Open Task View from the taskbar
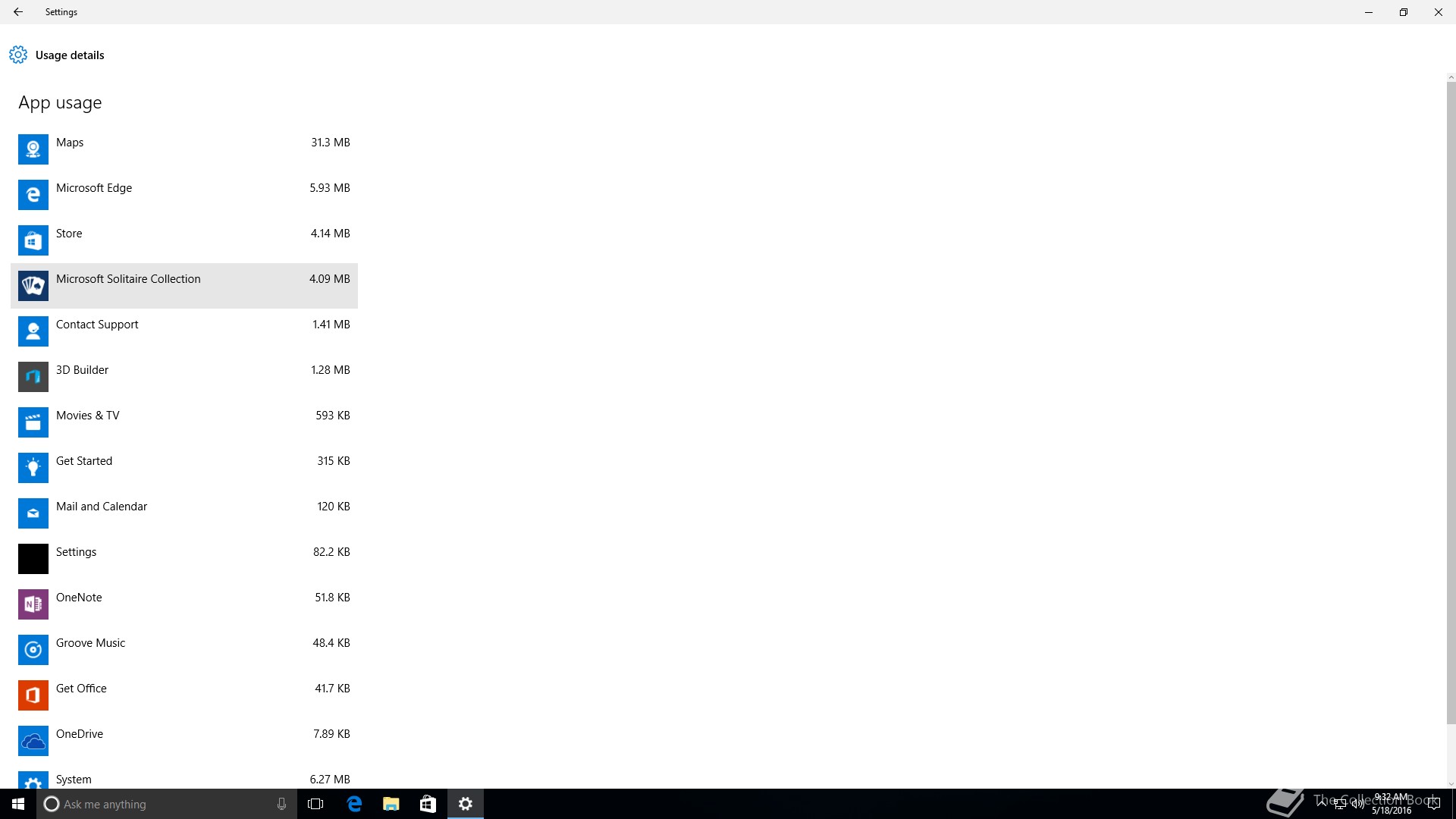Viewport: 1456px width, 819px height. [x=315, y=804]
